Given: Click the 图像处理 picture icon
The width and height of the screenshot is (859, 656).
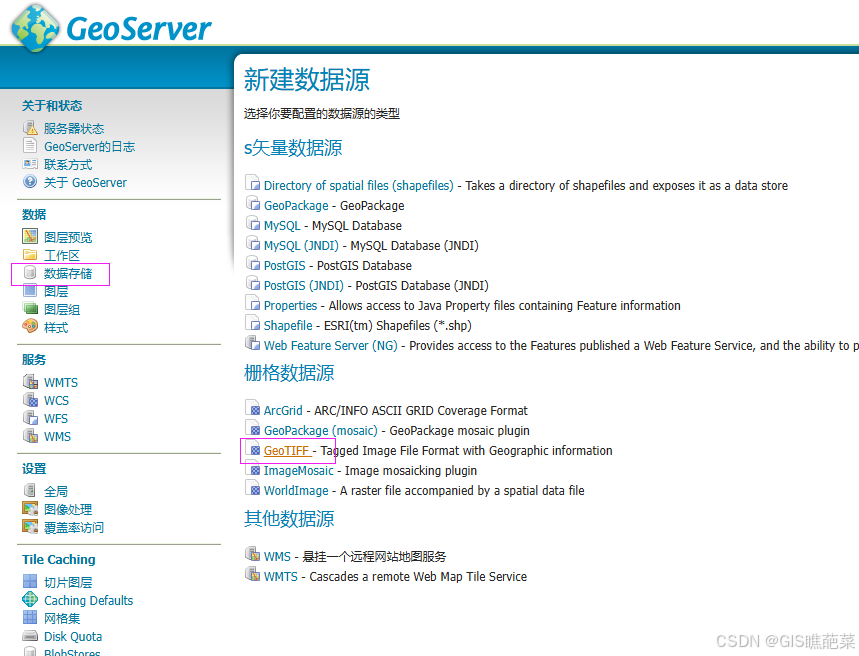Looking at the screenshot, I should pos(30,509).
